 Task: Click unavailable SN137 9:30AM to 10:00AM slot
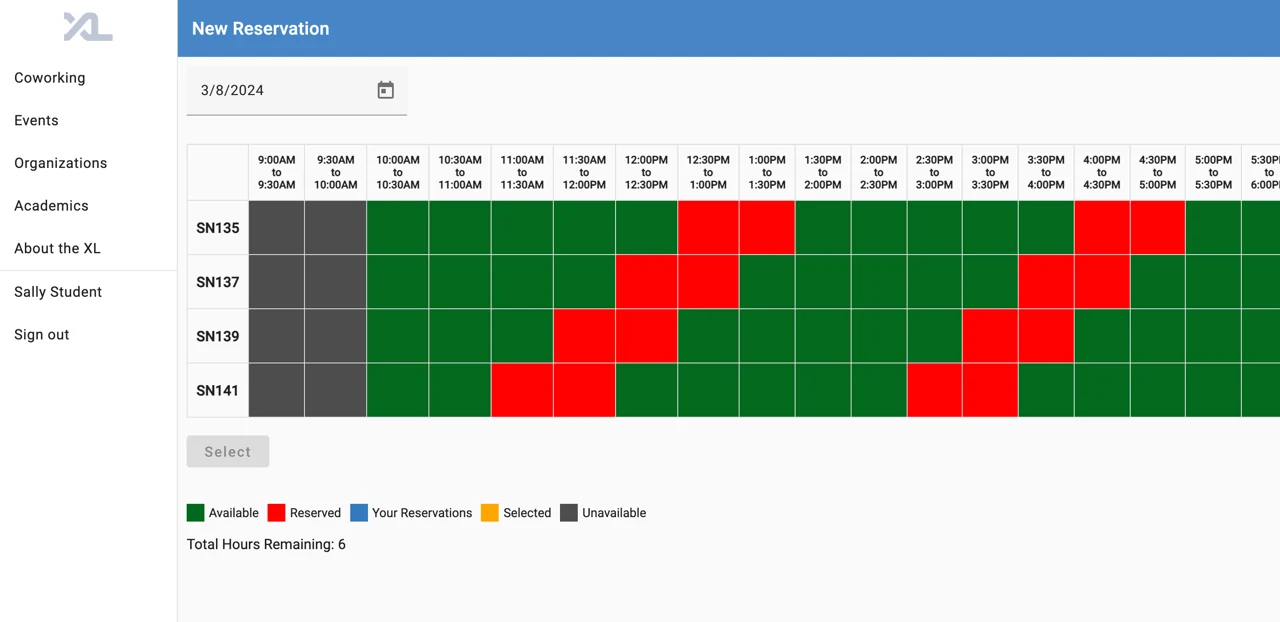(x=335, y=282)
